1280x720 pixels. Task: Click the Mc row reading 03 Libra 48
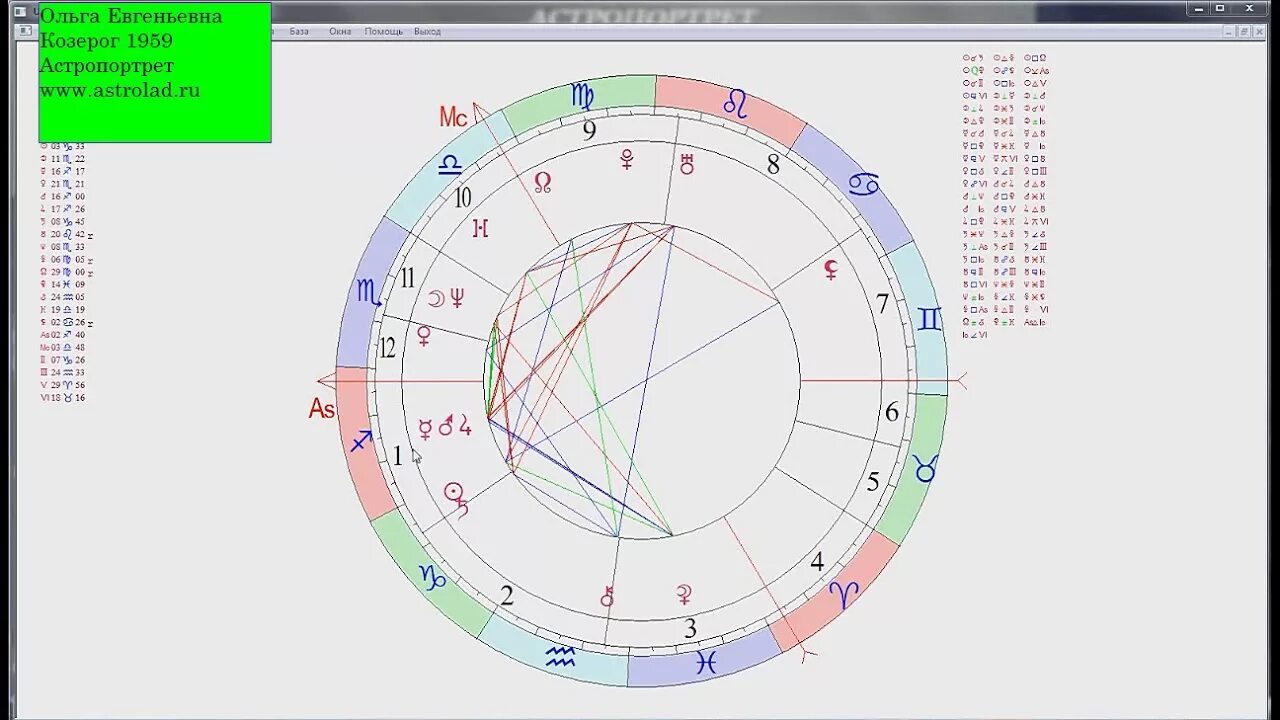(x=62, y=347)
